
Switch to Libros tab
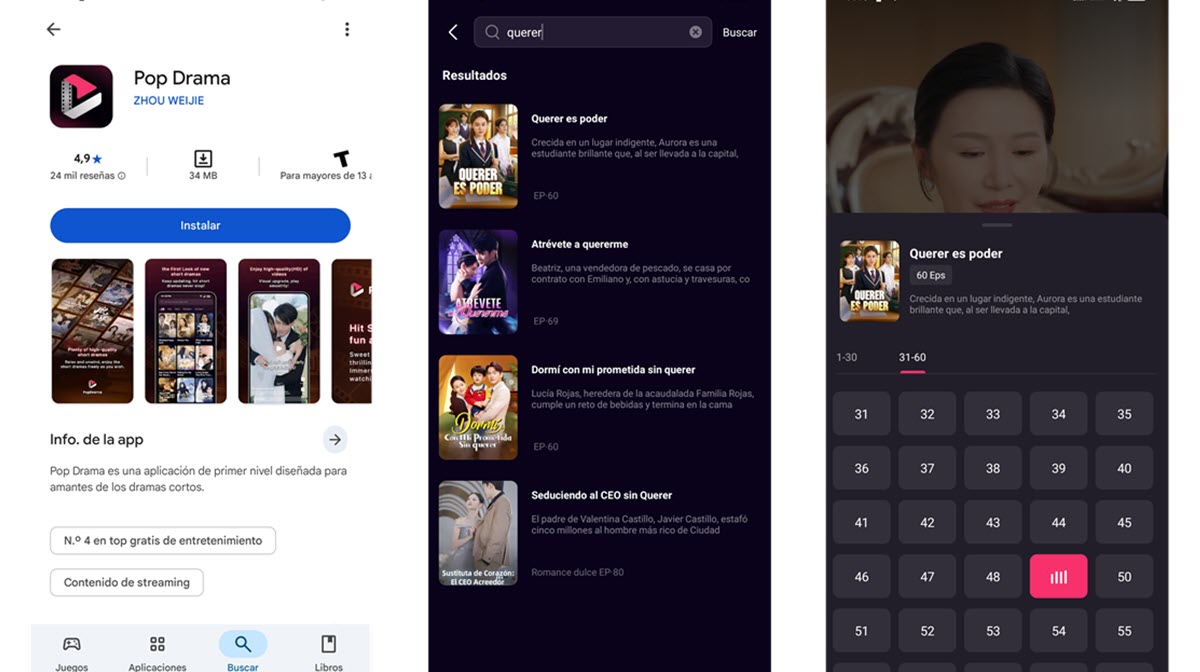coord(328,652)
